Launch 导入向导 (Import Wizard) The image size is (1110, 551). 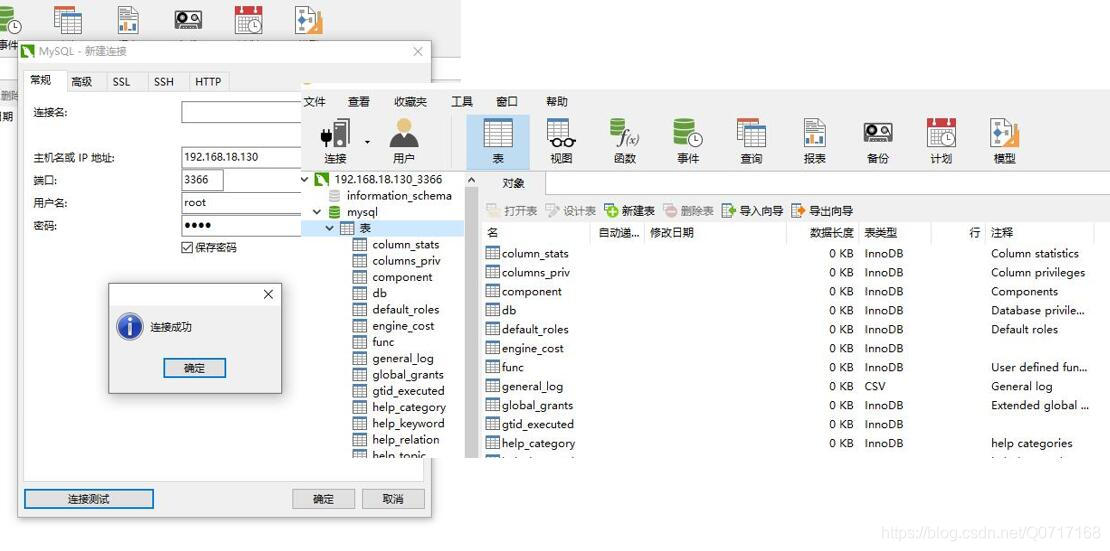[753, 210]
